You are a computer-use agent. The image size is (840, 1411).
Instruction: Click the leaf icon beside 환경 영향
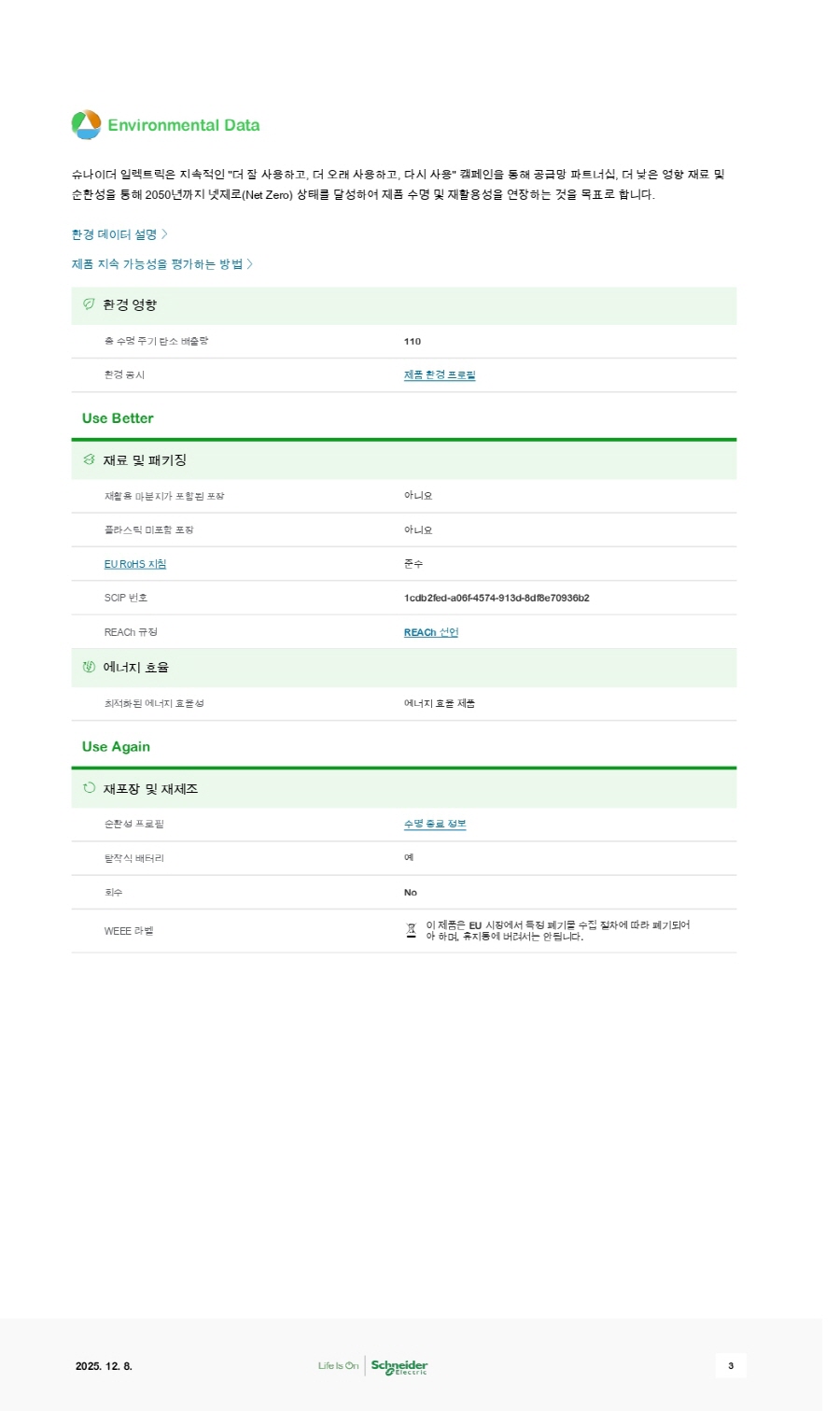point(90,304)
